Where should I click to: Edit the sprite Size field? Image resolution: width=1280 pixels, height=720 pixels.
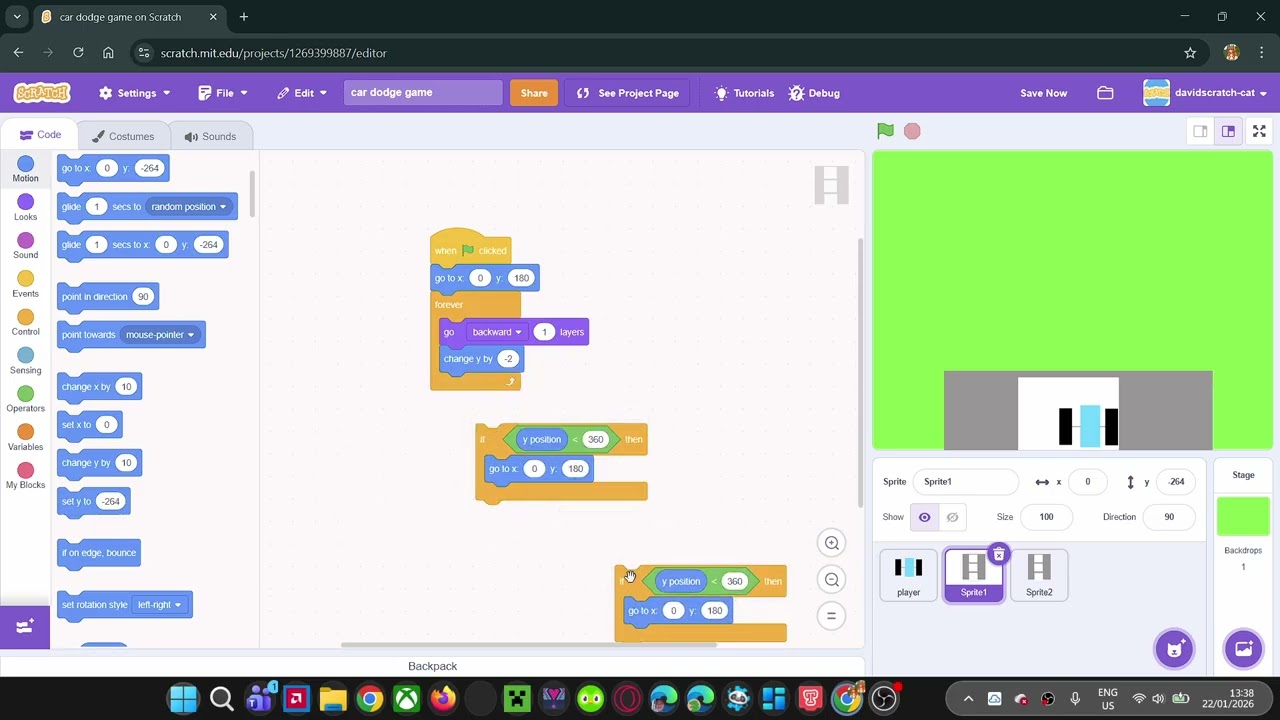(1046, 517)
